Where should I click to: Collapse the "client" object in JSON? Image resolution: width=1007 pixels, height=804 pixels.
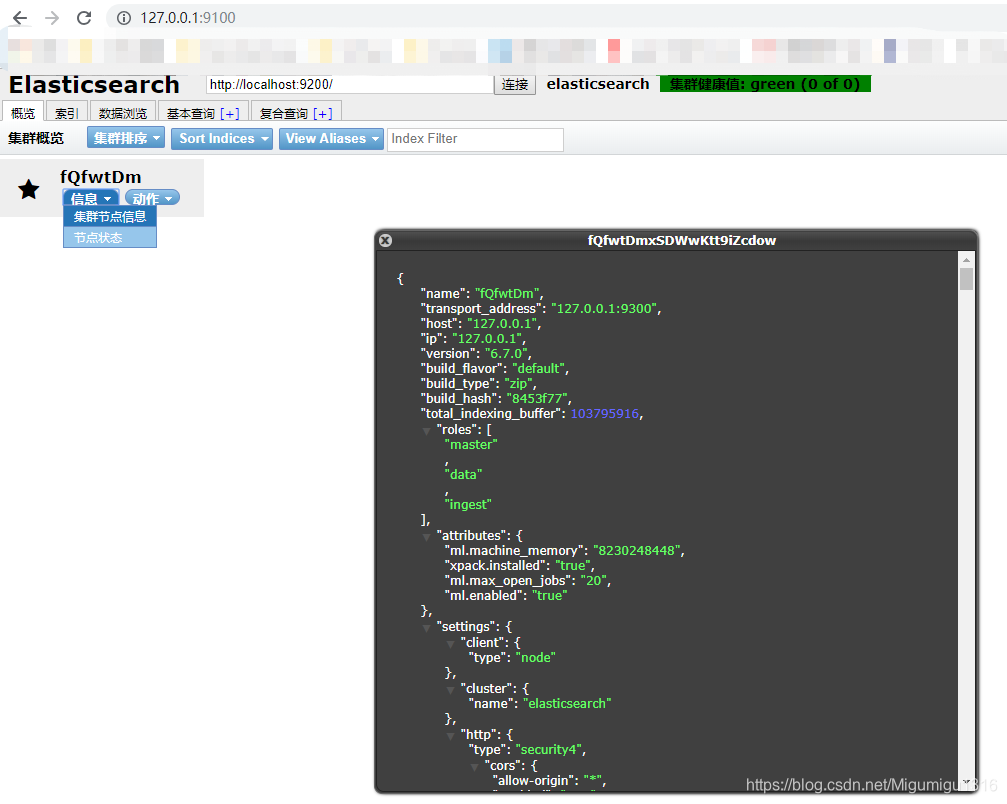451,643
